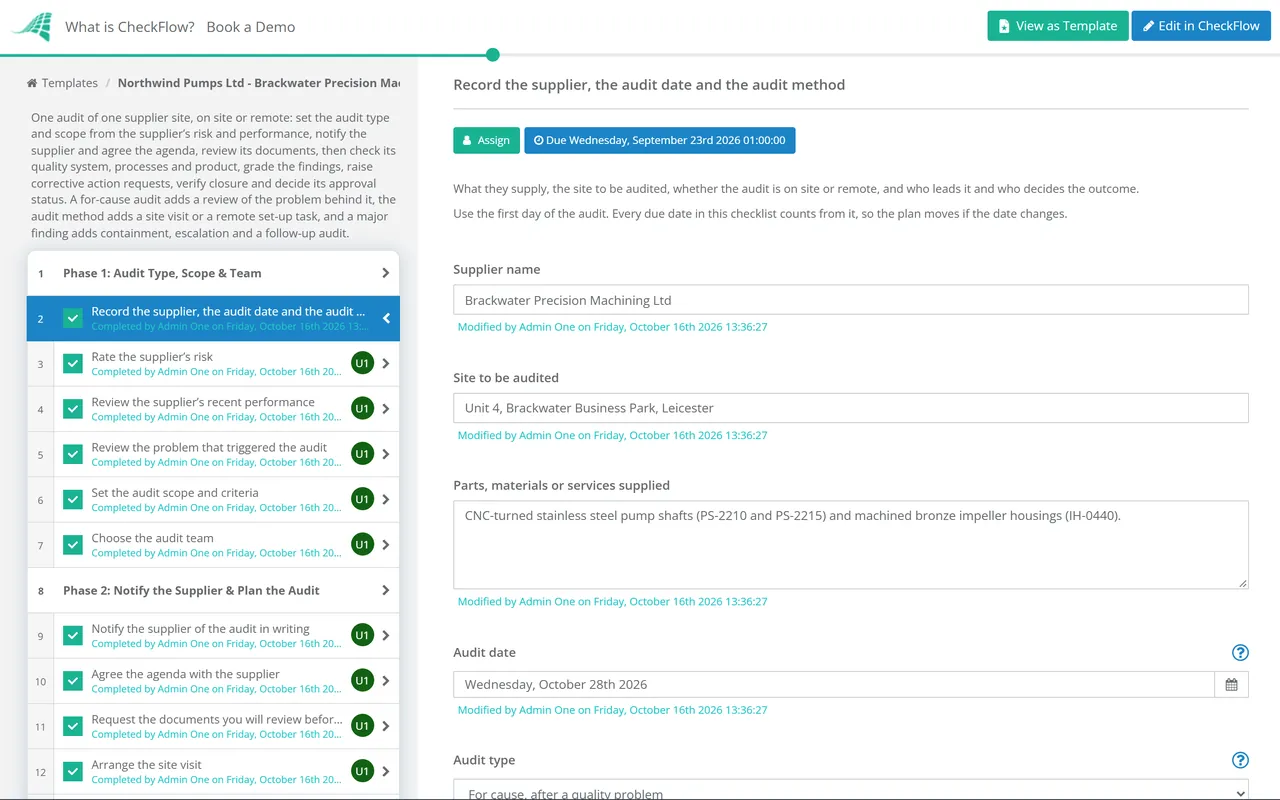1280x800 pixels.
Task: Toggle checkbox for Set the audit scope and criteria
Action: [73, 500]
